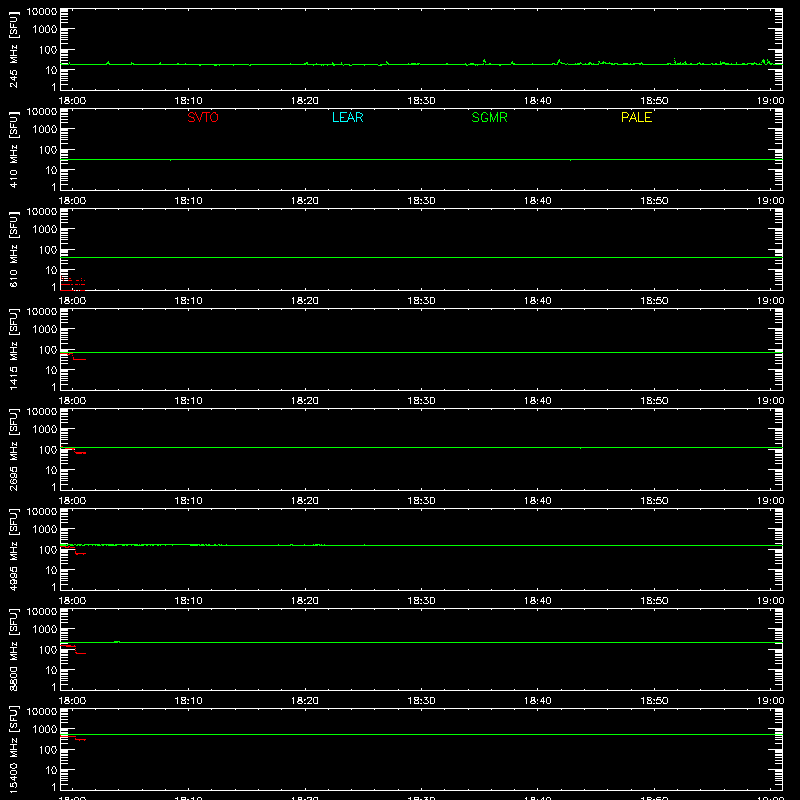Click the 2695 MHz [SFU] axis title
This screenshot has width=800, height=800.
click(x=14, y=449)
